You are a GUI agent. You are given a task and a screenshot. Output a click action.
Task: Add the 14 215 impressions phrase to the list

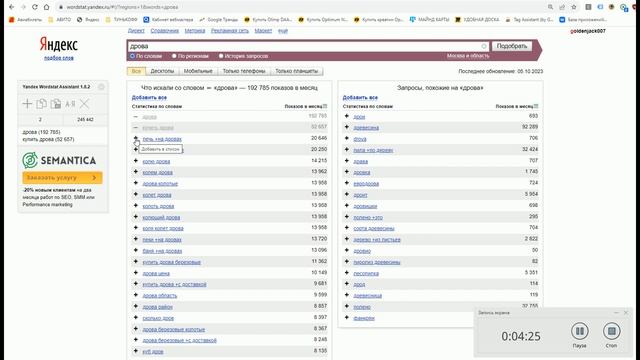tap(136, 161)
